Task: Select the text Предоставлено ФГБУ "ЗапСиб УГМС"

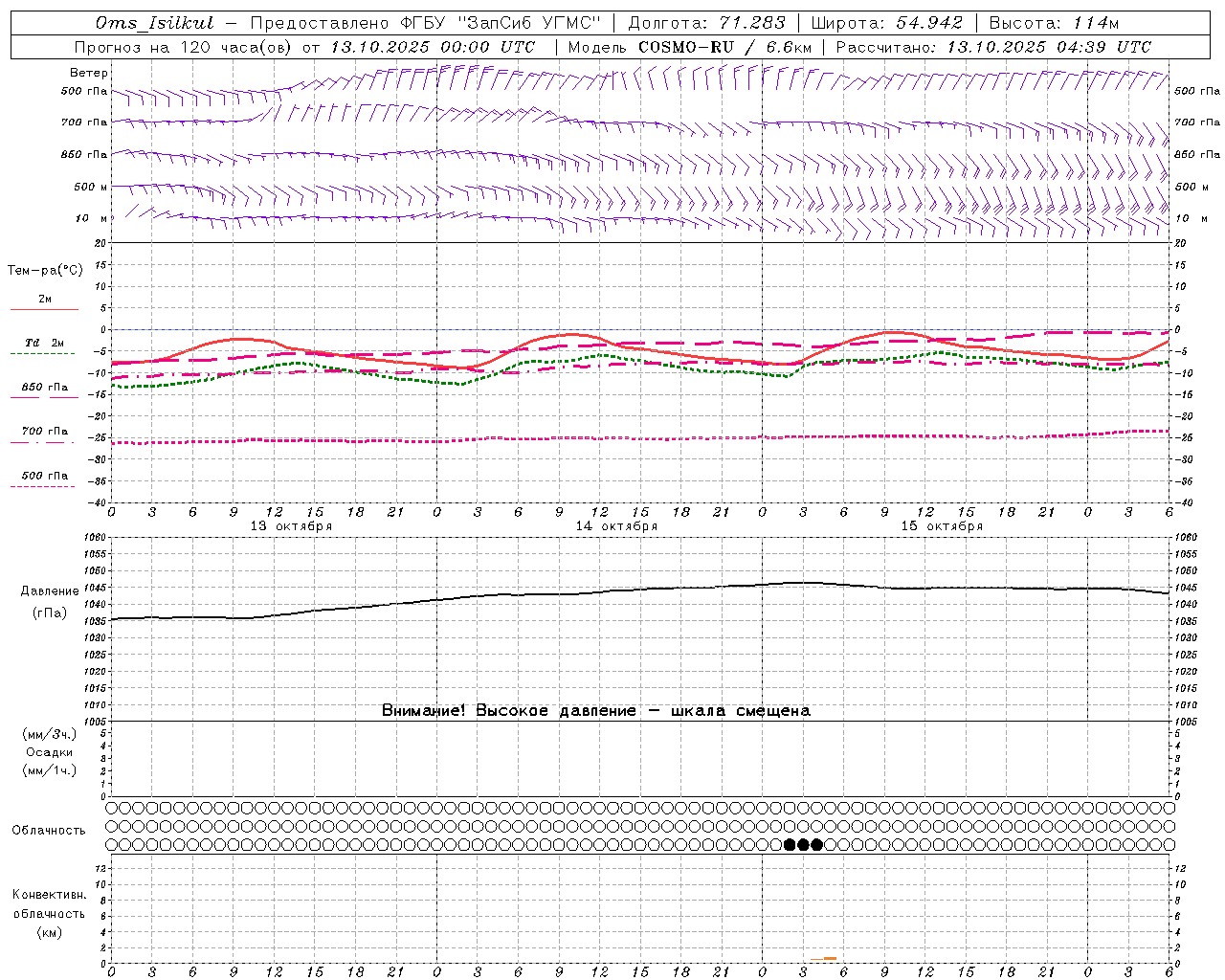Action: pyautogui.click(x=425, y=23)
